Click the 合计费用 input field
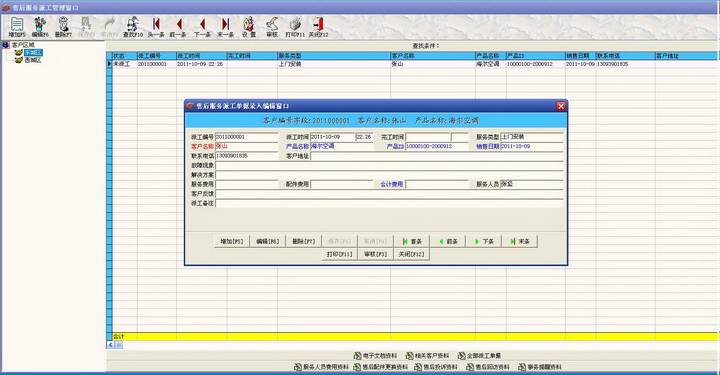This screenshot has height=375, width=720. click(x=437, y=185)
